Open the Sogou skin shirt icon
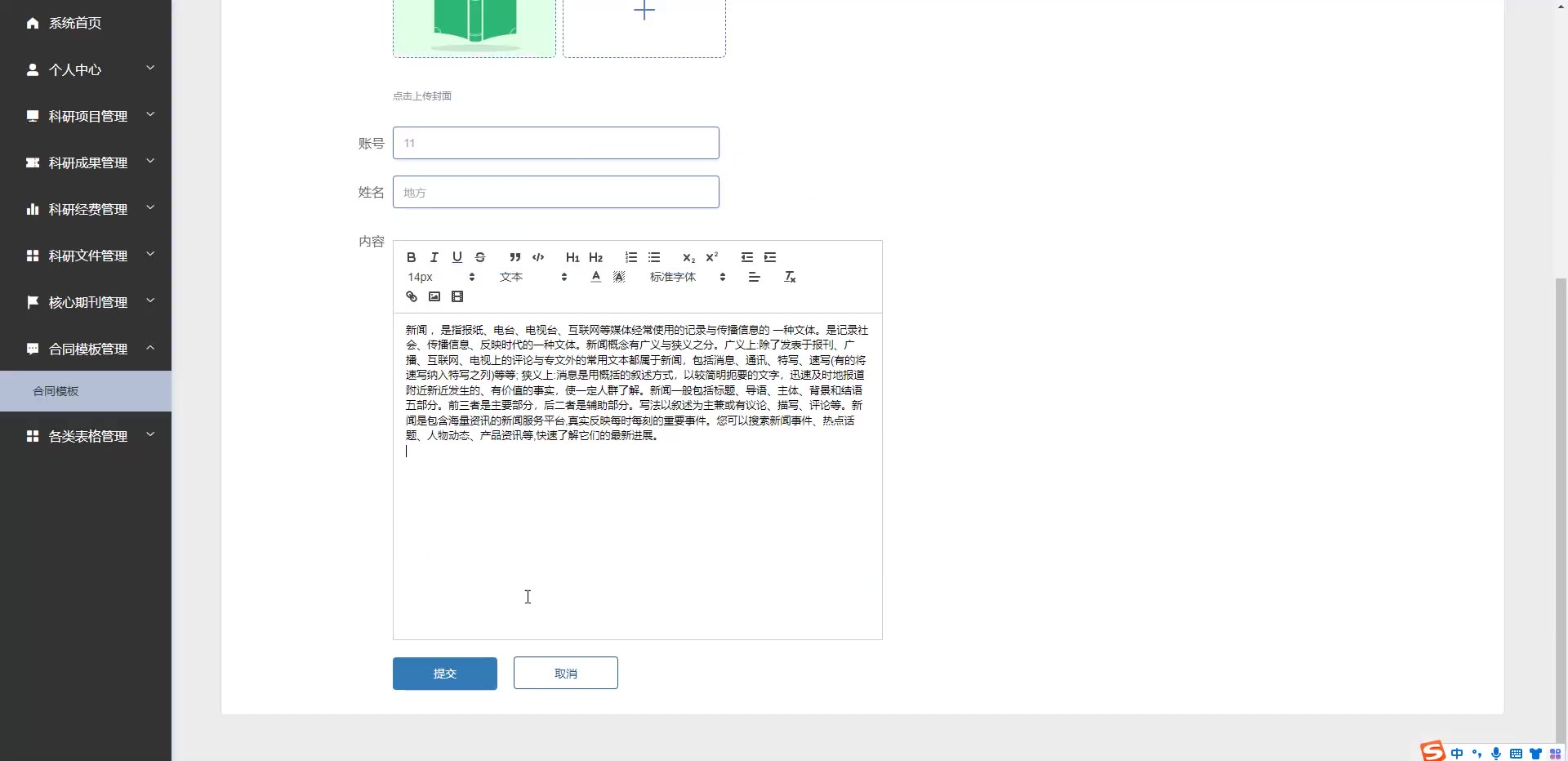Viewport: 1568px width, 761px height. [1536, 754]
